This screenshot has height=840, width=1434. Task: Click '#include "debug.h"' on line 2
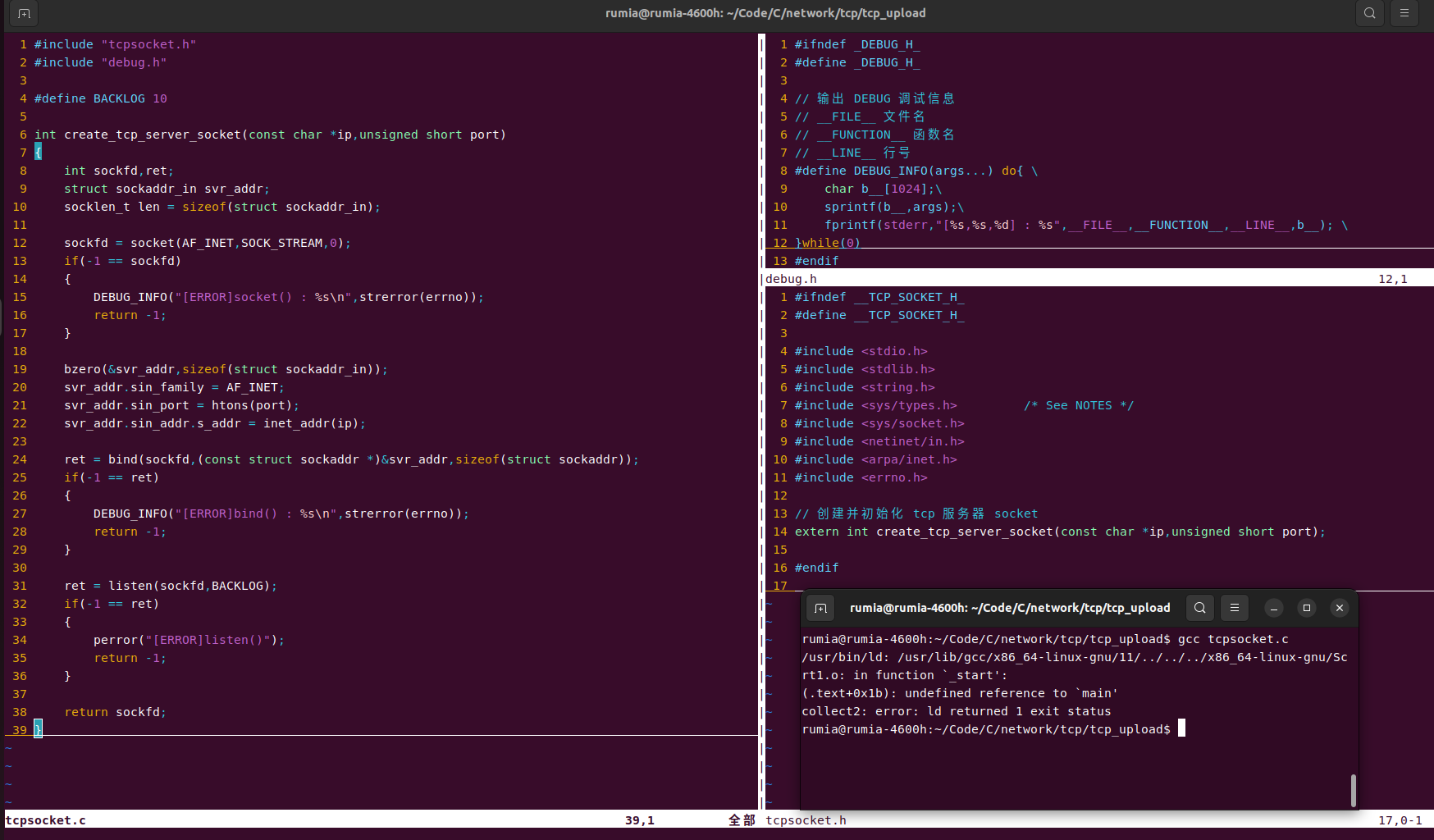click(x=100, y=62)
